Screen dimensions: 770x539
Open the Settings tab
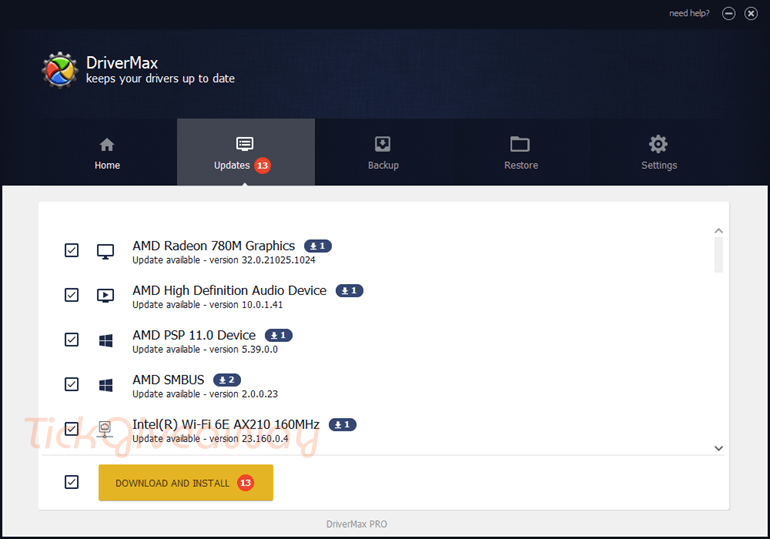click(x=659, y=152)
